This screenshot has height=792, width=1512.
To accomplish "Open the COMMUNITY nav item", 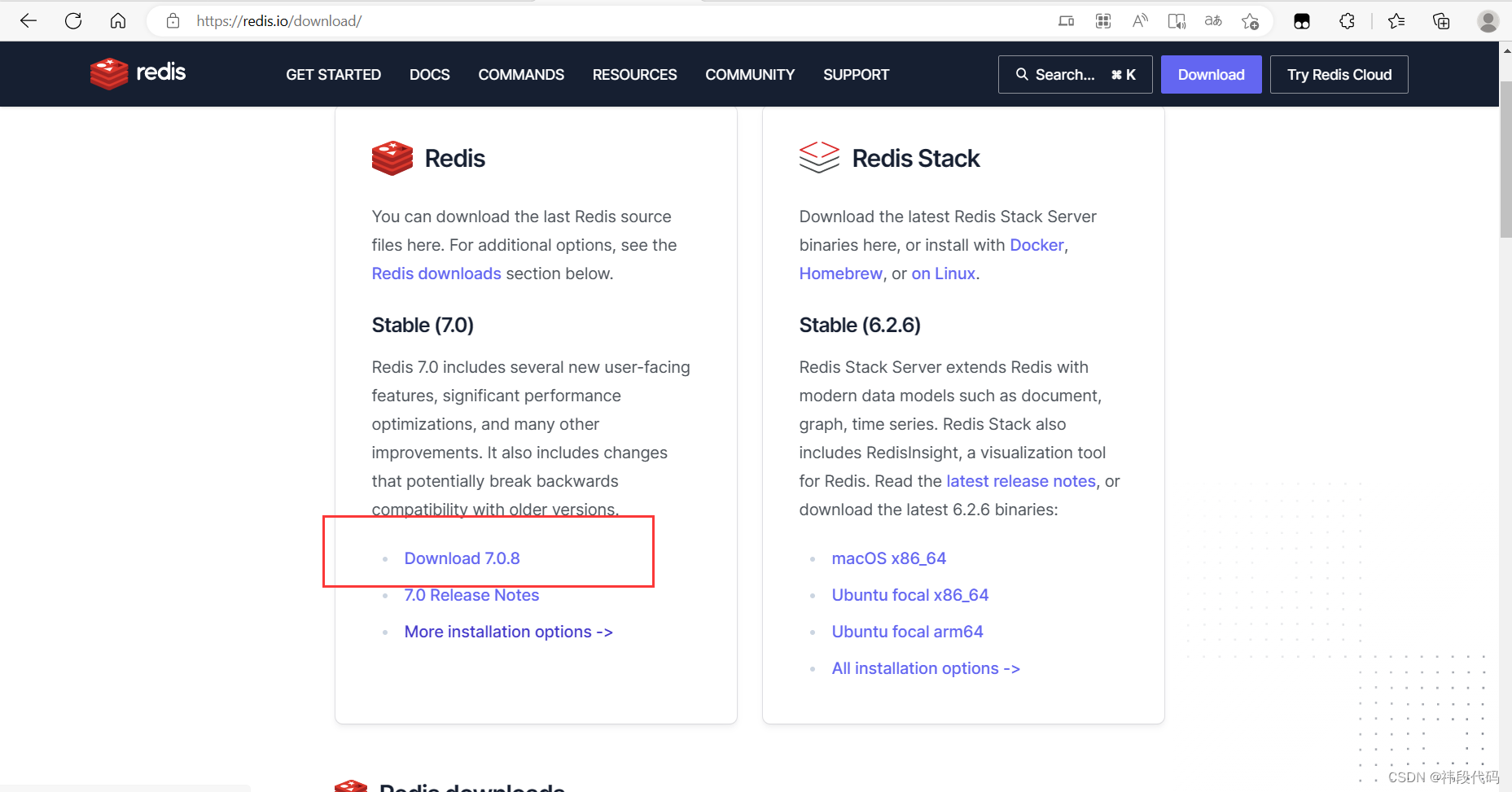I will click(x=750, y=74).
